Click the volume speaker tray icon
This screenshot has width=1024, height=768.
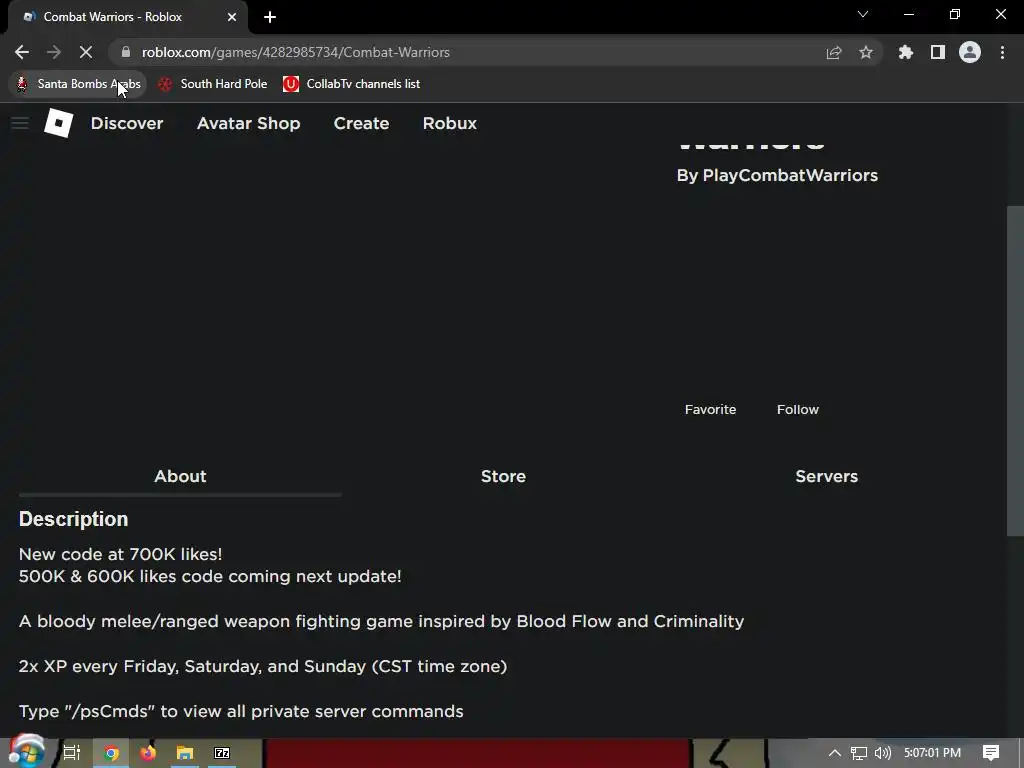click(x=882, y=753)
